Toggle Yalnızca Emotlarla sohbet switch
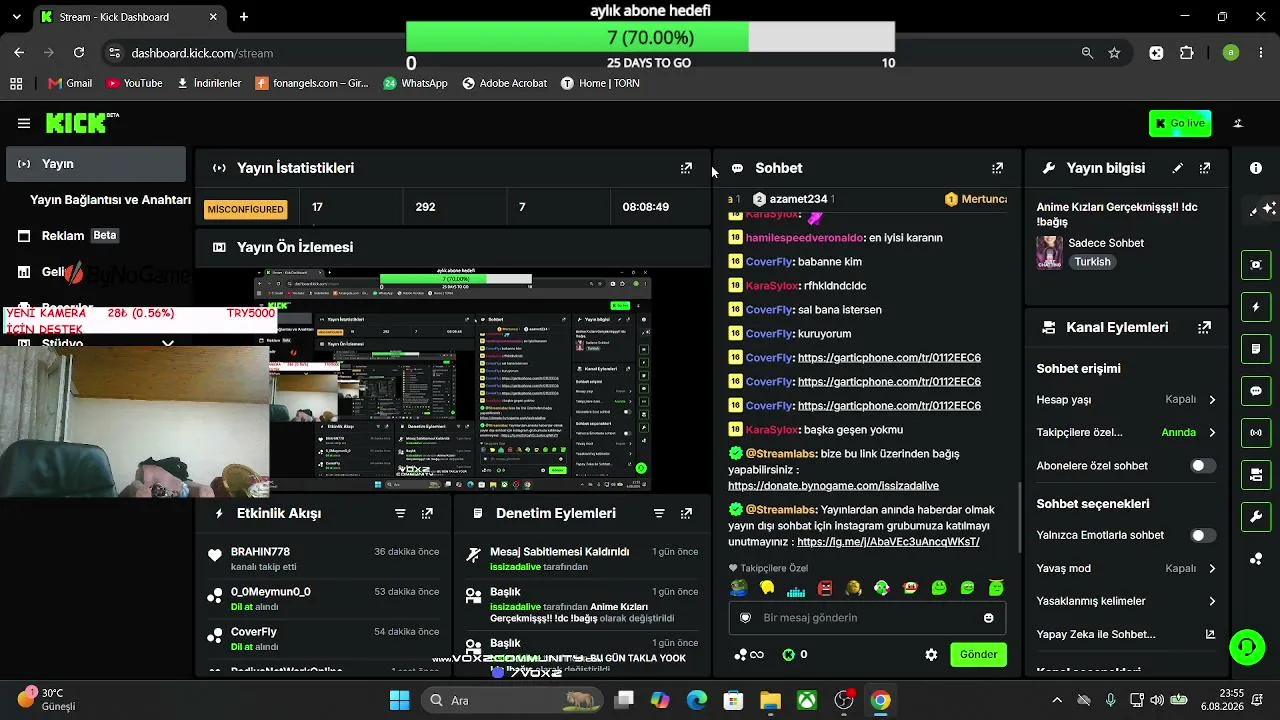1280x720 pixels. click(1203, 535)
